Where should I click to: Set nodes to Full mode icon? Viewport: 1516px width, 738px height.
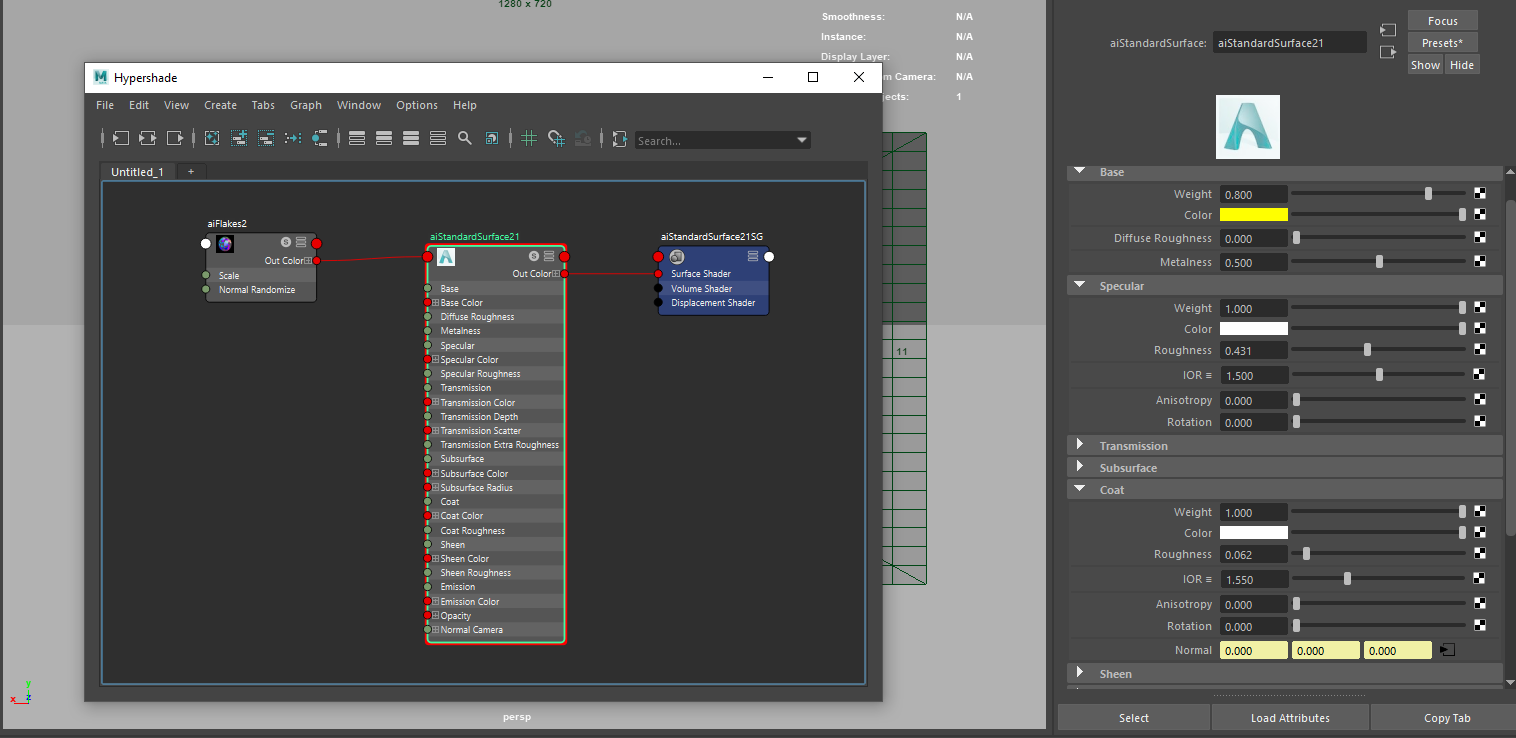pyautogui.click(x=411, y=138)
